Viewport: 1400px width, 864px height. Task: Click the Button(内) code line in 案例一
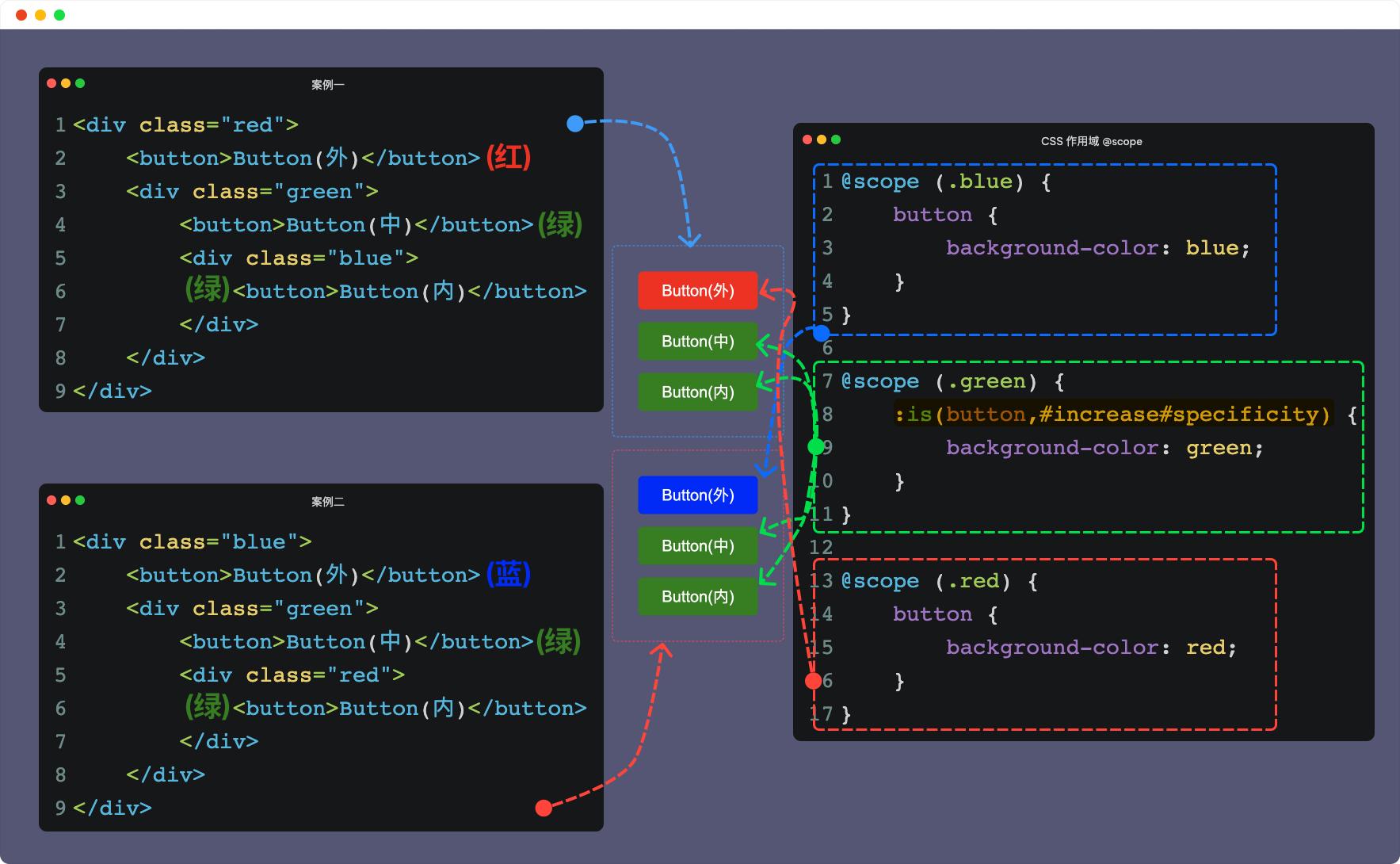click(x=410, y=292)
